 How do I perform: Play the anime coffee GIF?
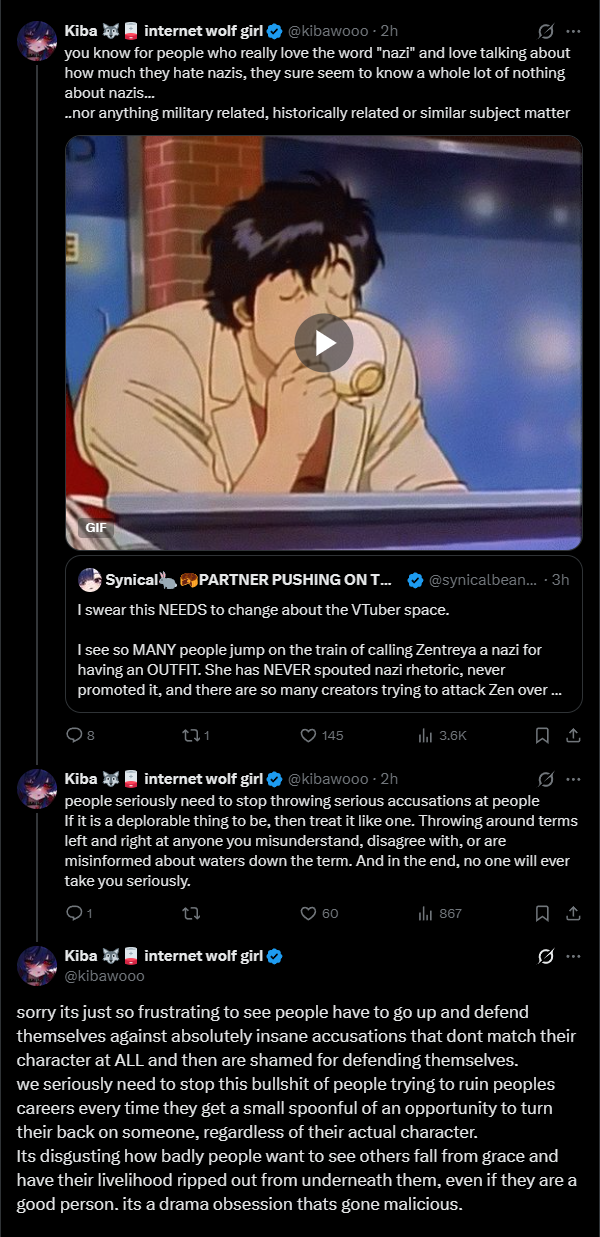coord(324,343)
